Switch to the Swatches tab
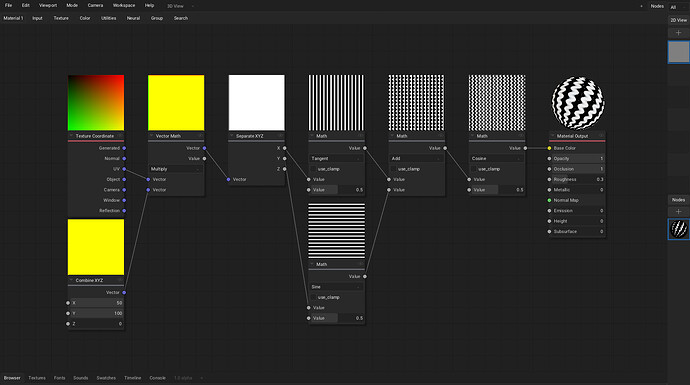The image size is (690, 385). coord(106,378)
